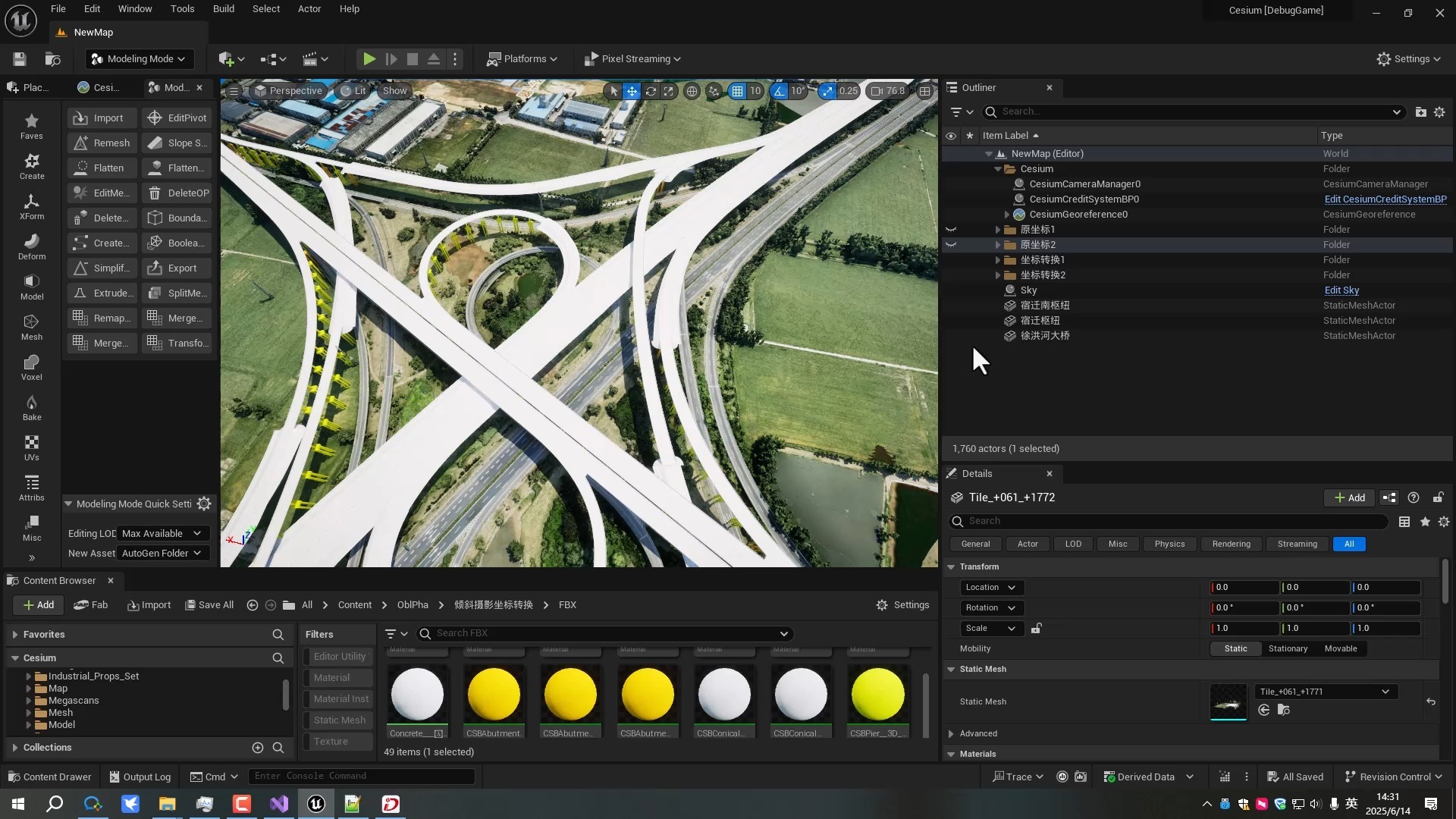Select the UVs tools category
Screen dimensions: 1456x819
[31, 447]
